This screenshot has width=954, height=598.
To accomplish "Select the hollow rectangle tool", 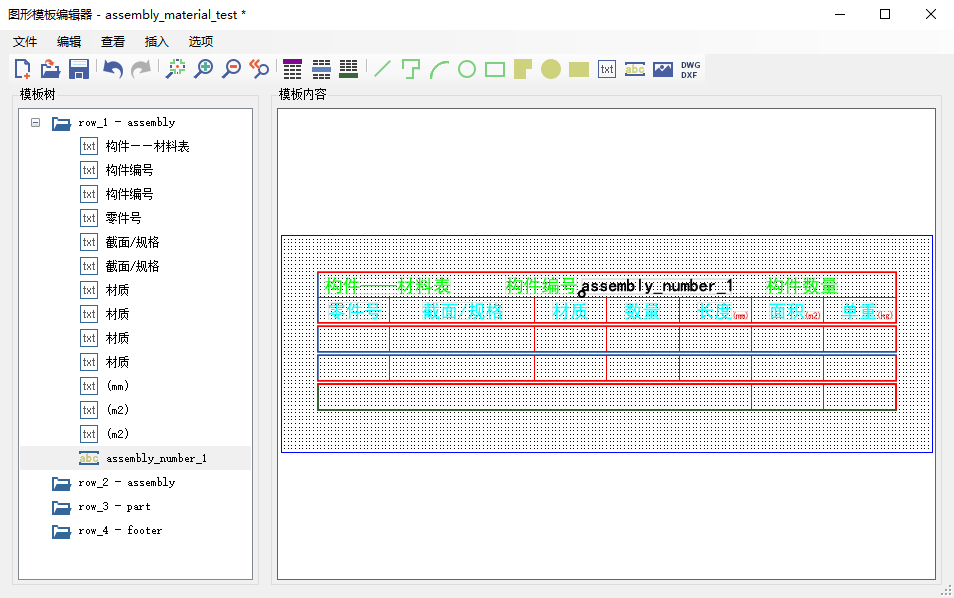I will 495,69.
